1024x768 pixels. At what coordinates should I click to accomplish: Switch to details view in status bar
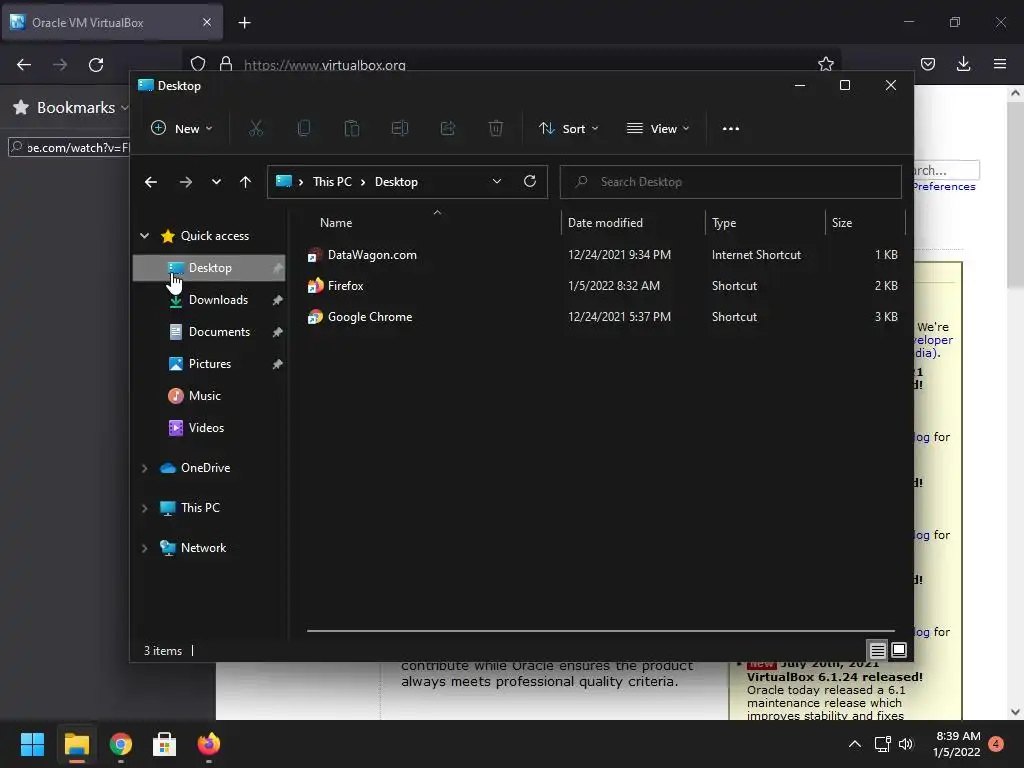click(877, 650)
